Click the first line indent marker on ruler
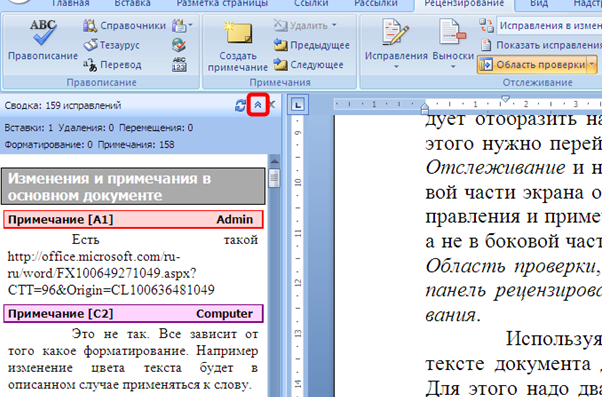The image size is (604, 397). [506, 99]
